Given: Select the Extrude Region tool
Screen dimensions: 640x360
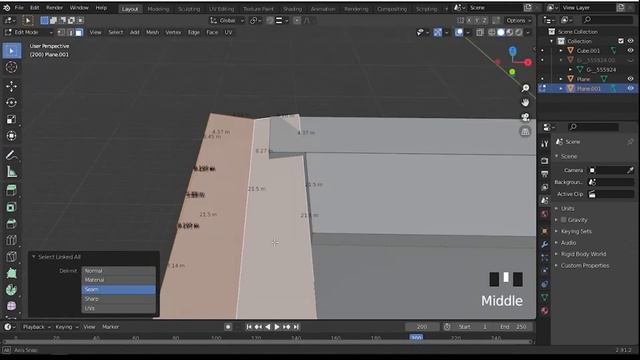Looking at the screenshot, I should click(11, 190).
